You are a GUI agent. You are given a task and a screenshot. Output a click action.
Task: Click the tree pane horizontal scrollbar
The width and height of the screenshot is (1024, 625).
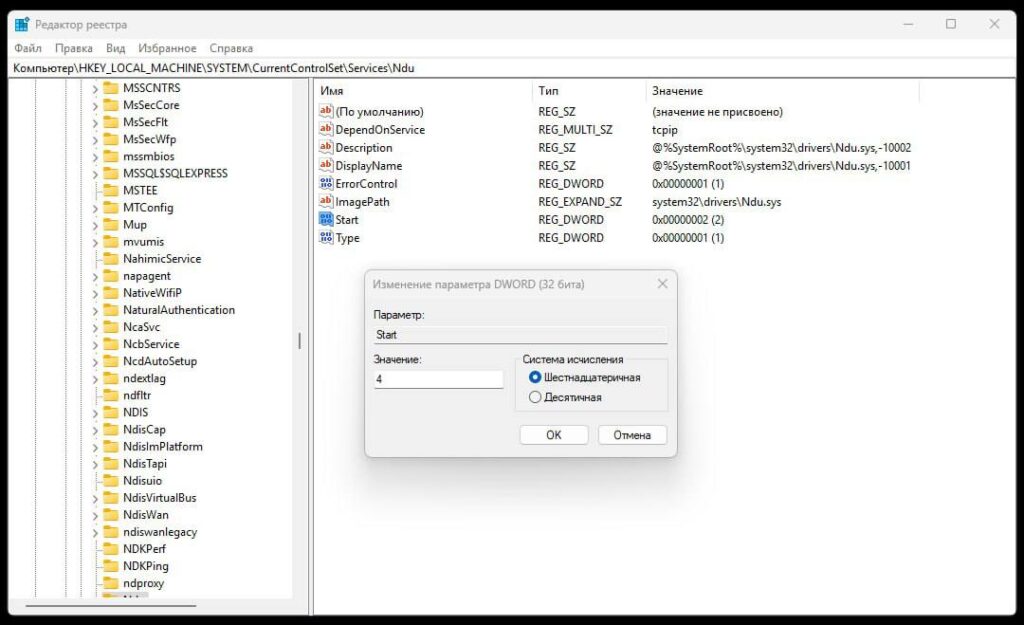tap(111, 605)
